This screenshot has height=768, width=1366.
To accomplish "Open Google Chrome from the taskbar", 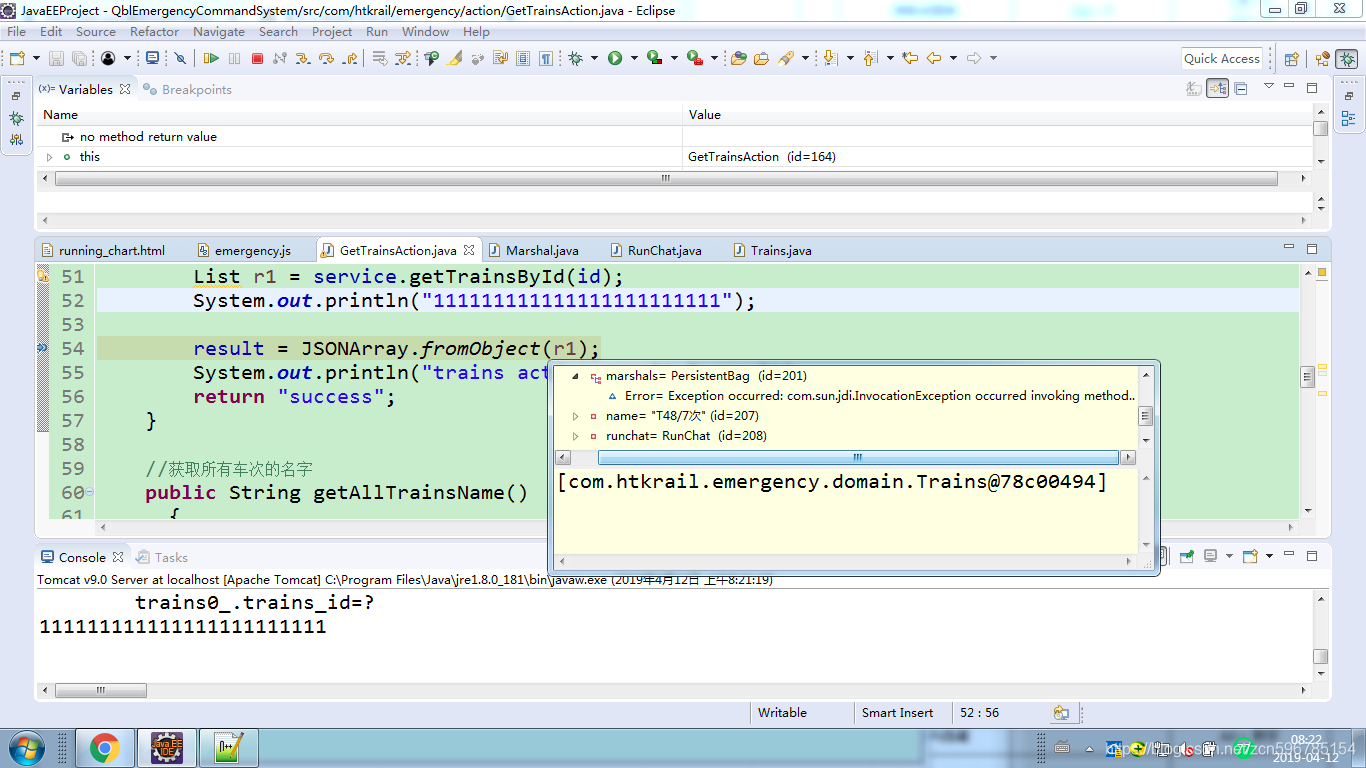I will point(105,747).
